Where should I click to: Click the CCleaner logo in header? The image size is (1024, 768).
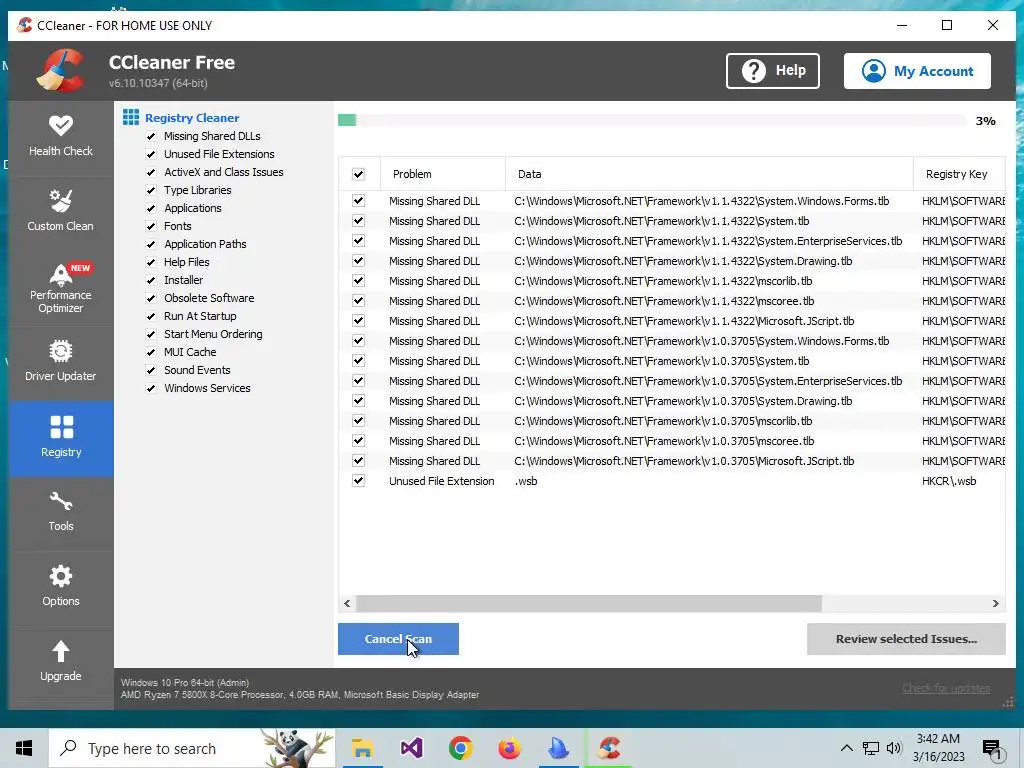coord(60,71)
